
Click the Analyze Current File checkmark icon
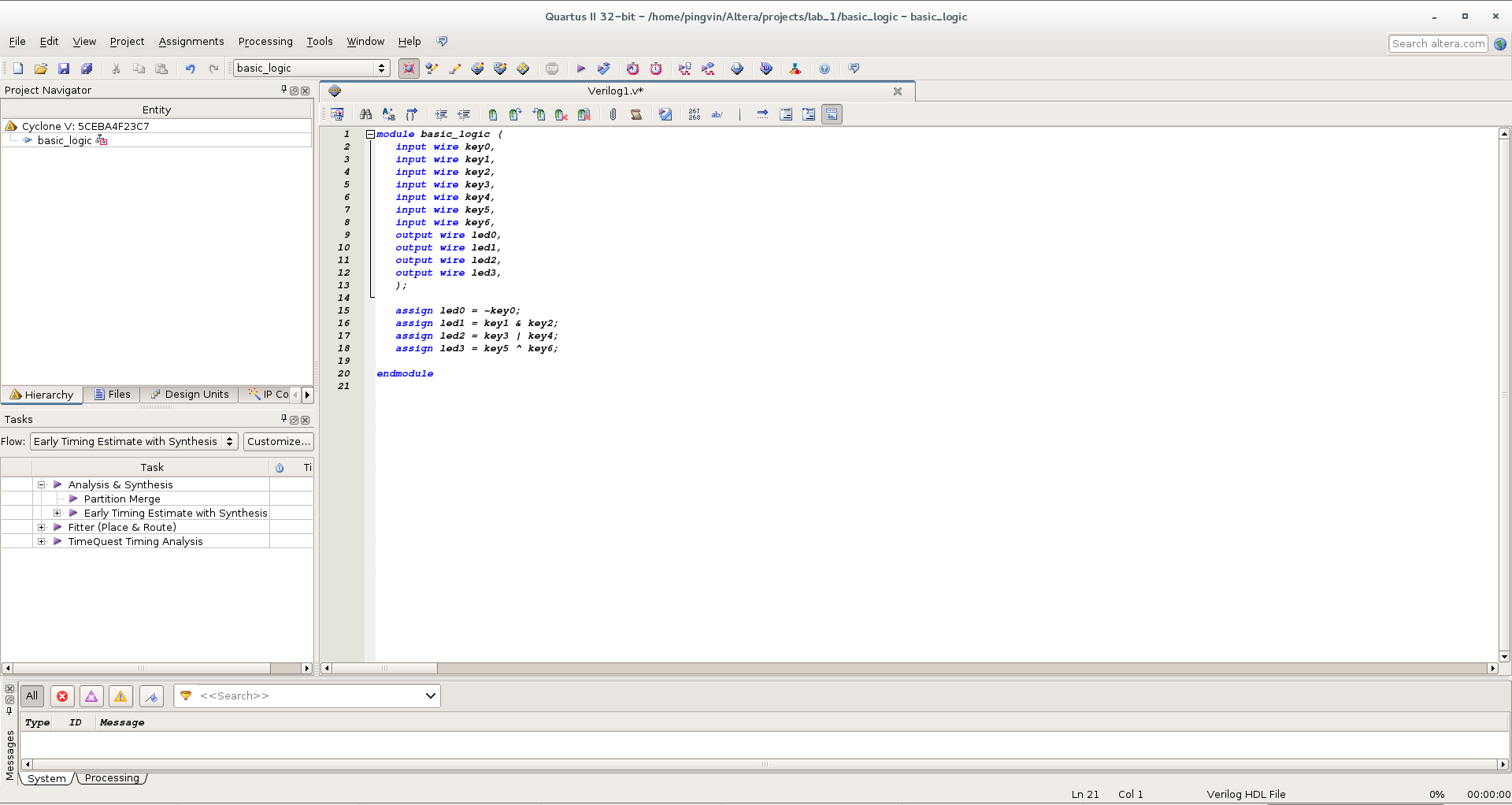pyautogui.click(x=665, y=114)
